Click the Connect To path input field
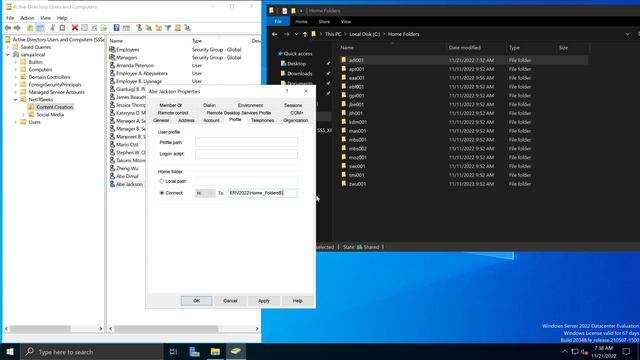The image size is (640, 360). point(262,193)
